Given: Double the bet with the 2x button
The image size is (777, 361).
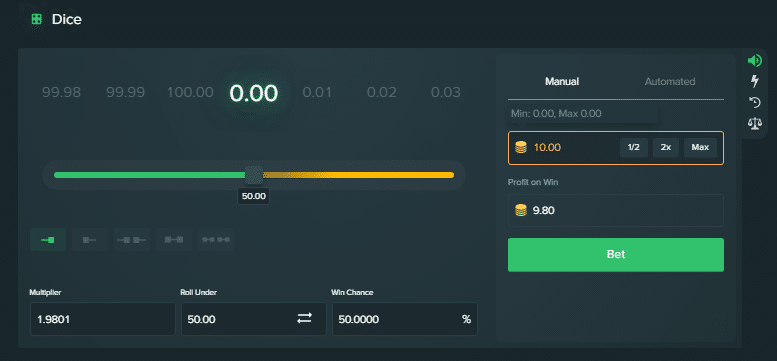Looking at the screenshot, I should (666, 148).
